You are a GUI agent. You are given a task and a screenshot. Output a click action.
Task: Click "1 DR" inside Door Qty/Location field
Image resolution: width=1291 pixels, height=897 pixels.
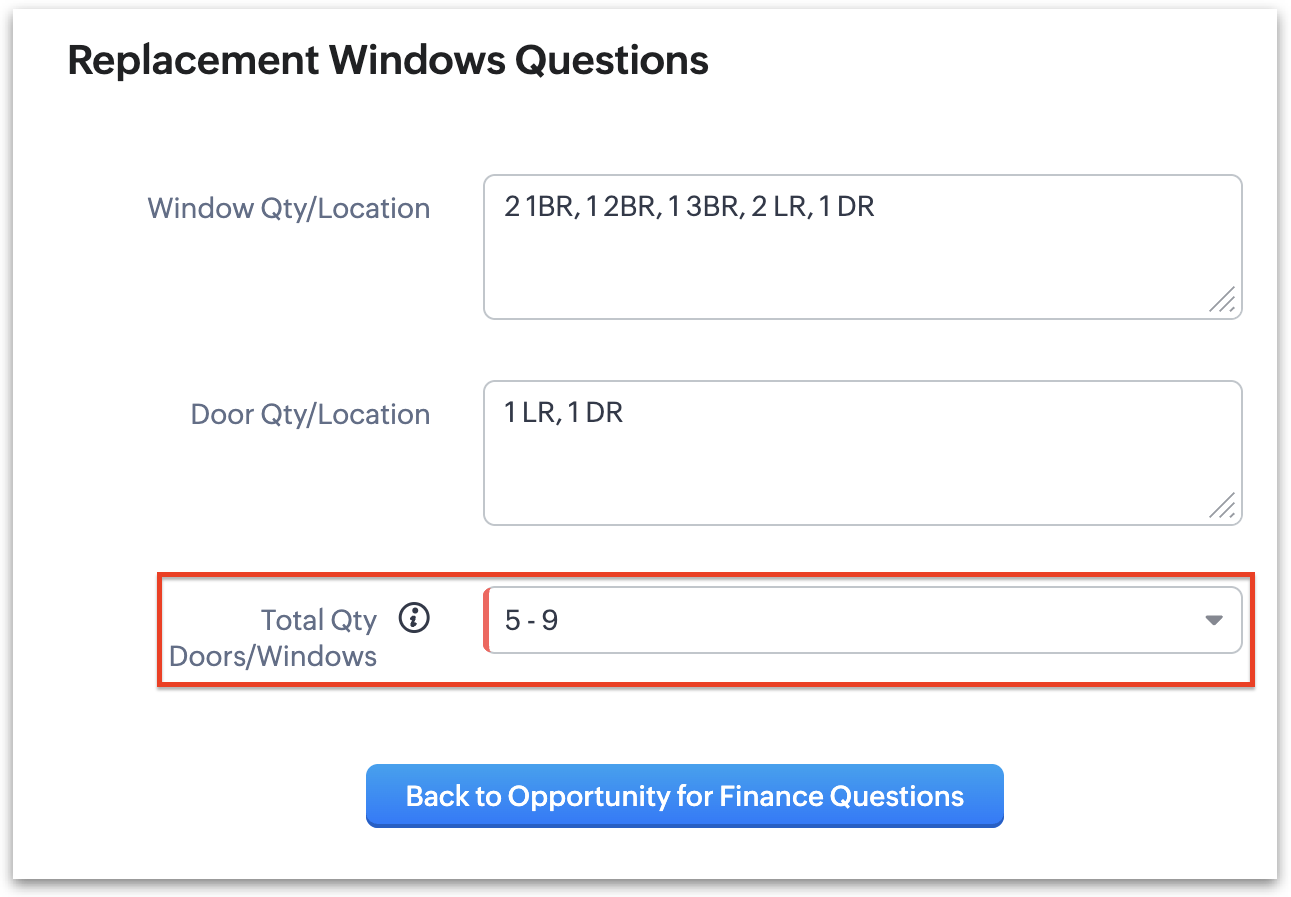point(594,413)
